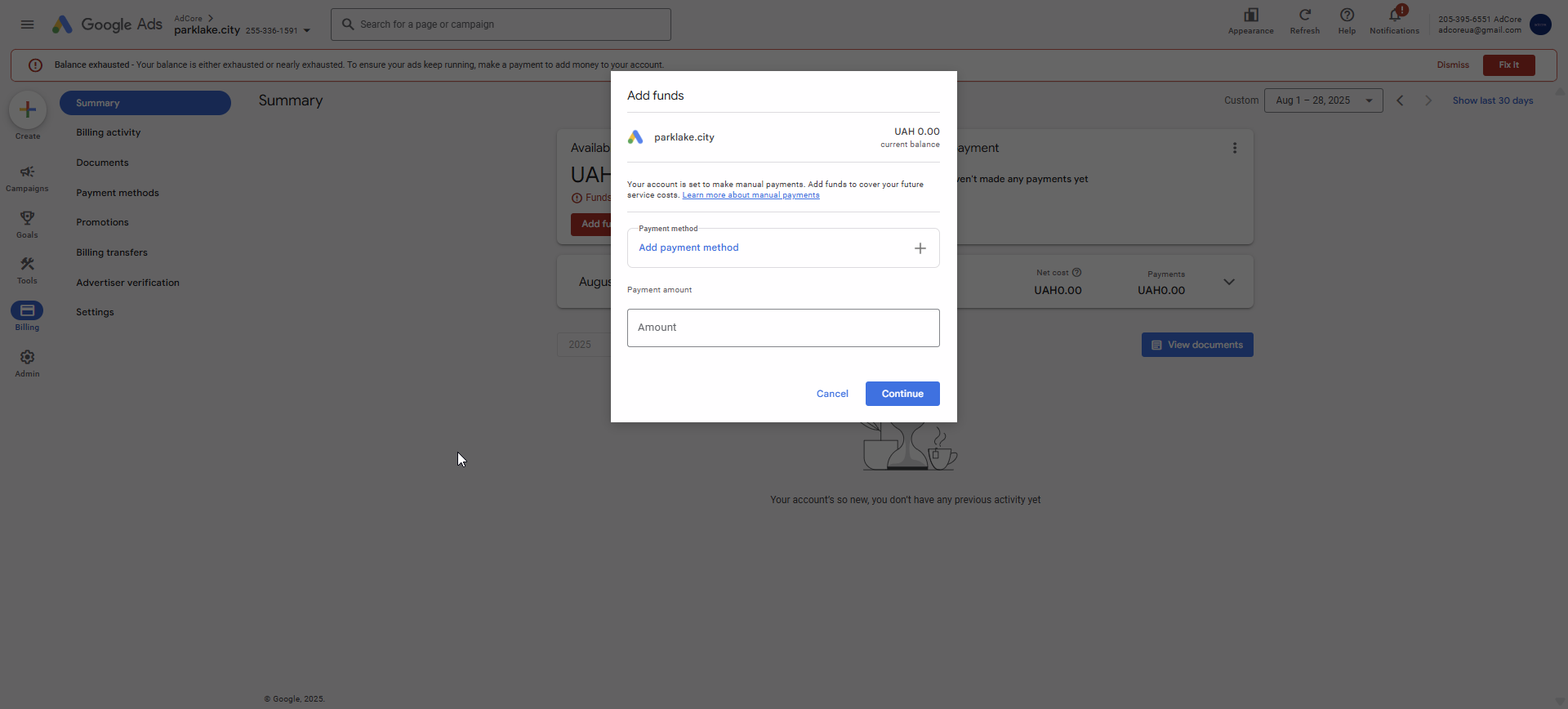Dismiss the balance exhausted banner
The width and height of the screenshot is (1568, 709).
point(1453,65)
